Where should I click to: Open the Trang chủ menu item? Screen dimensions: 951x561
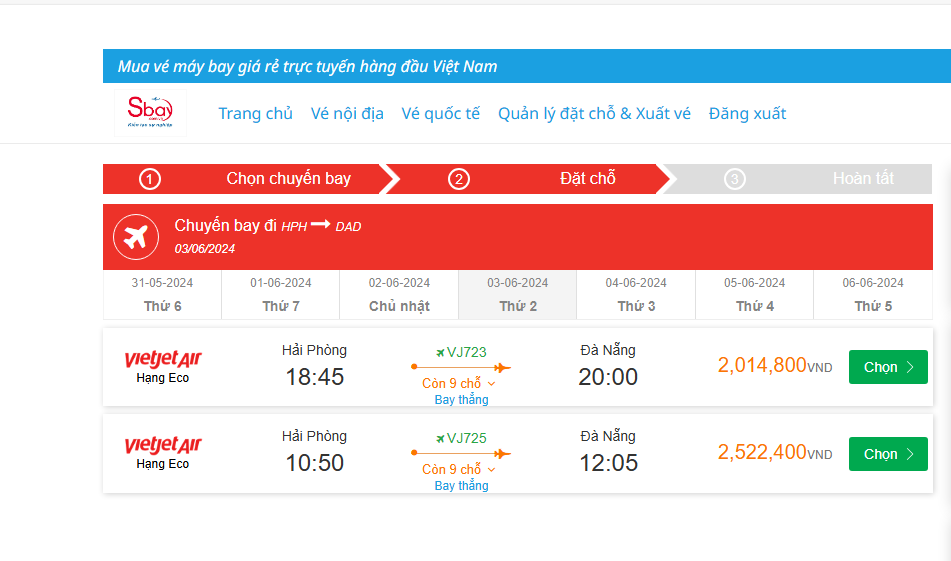[255, 114]
